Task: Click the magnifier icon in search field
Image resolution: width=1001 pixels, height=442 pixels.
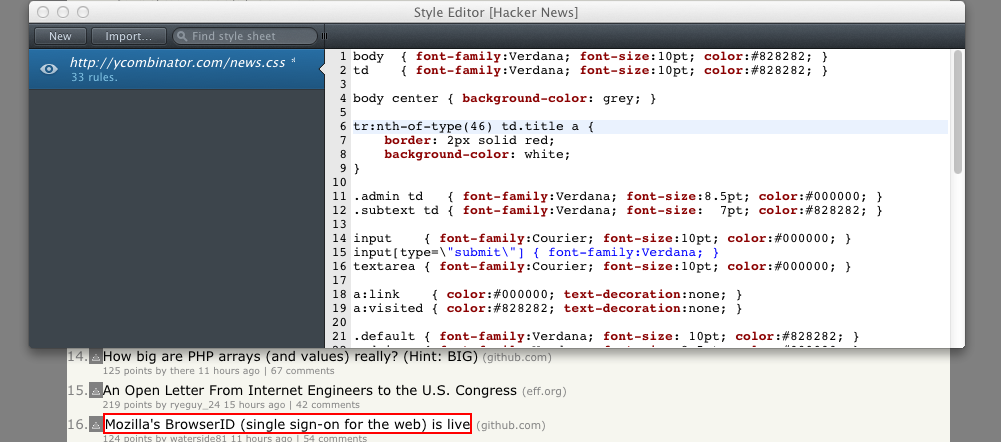Action: pyautogui.click(x=182, y=36)
